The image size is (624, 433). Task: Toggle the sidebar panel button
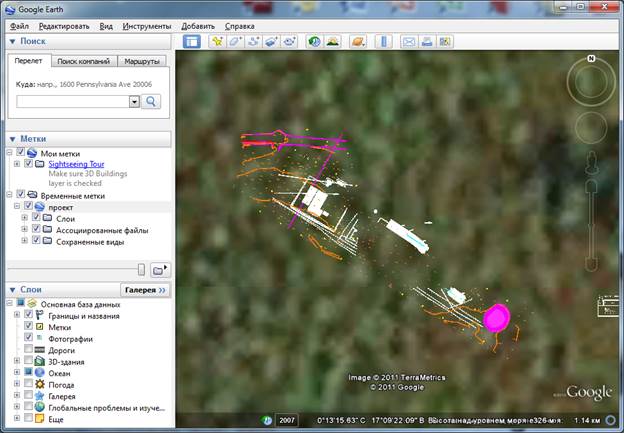(x=191, y=41)
